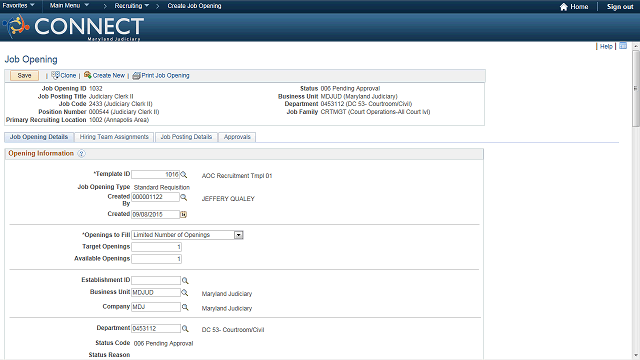Select the Job Opening Details tab
The width and height of the screenshot is (640, 360).
(x=39, y=137)
